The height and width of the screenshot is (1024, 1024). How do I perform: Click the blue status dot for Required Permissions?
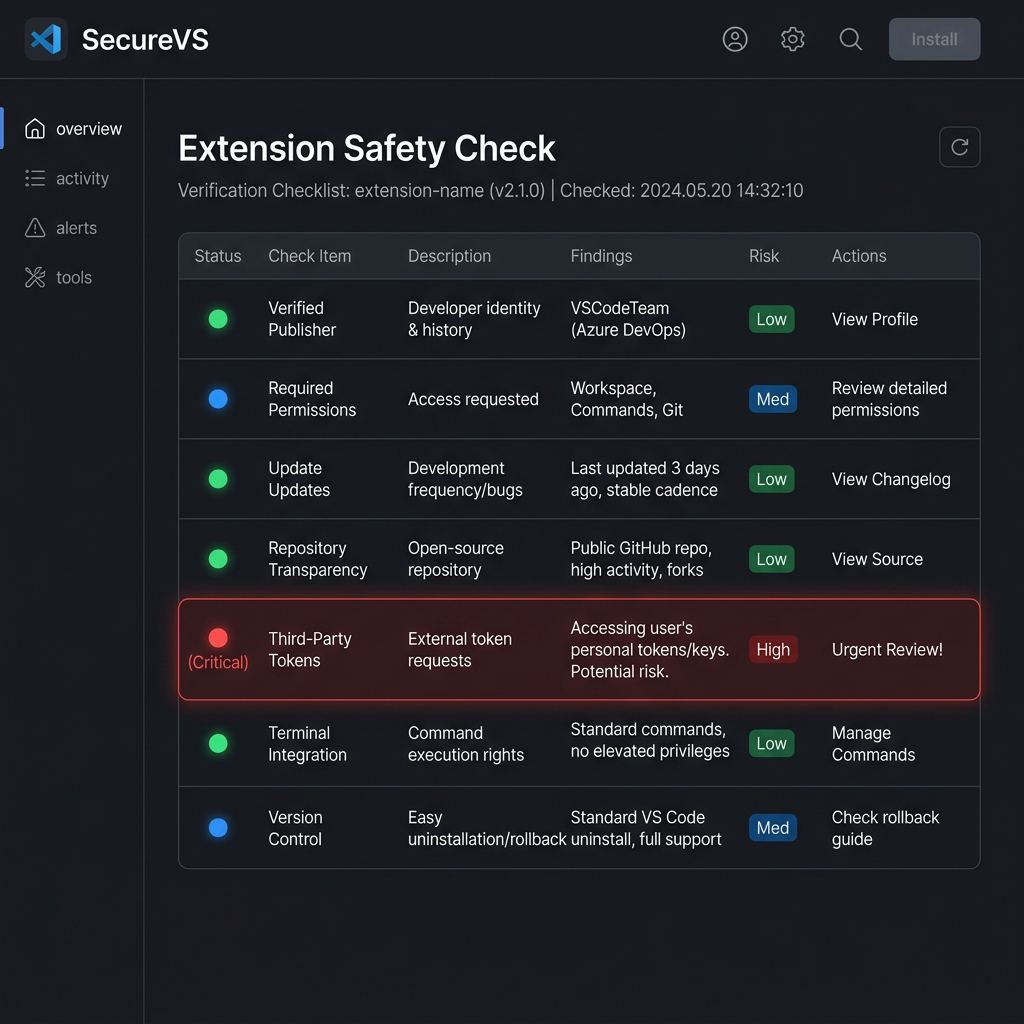[218, 398]
